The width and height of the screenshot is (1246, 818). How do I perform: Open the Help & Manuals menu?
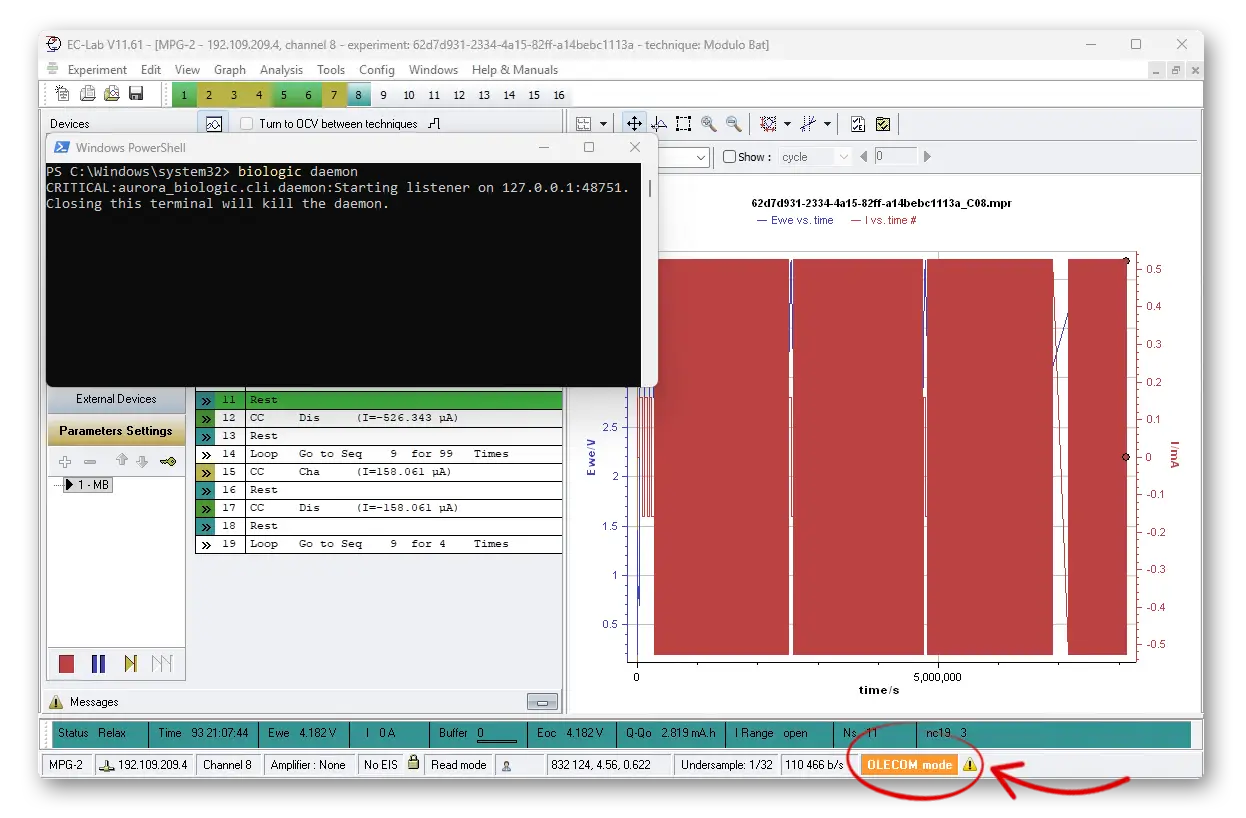click(515, 70)
